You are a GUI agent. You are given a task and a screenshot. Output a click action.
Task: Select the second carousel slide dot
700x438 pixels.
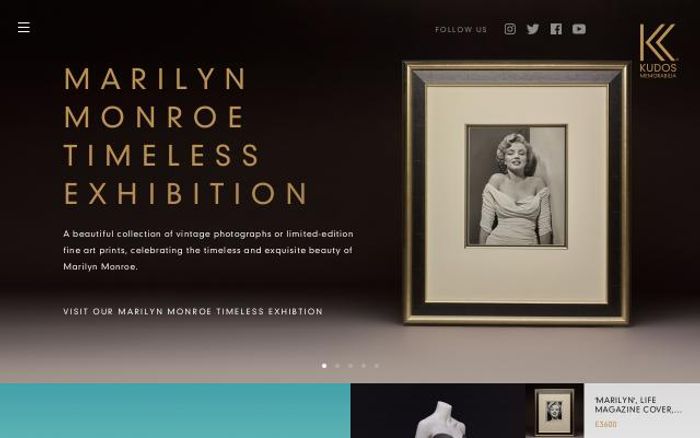click(x=337, y=366)
